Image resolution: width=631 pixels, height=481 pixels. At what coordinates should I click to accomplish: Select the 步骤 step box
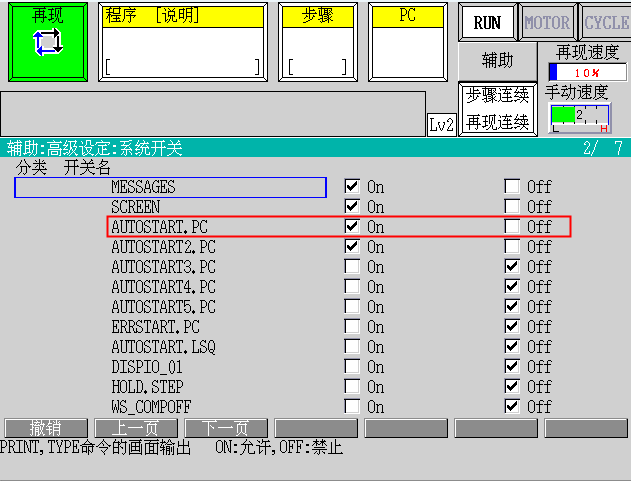(x=318, y=42)
